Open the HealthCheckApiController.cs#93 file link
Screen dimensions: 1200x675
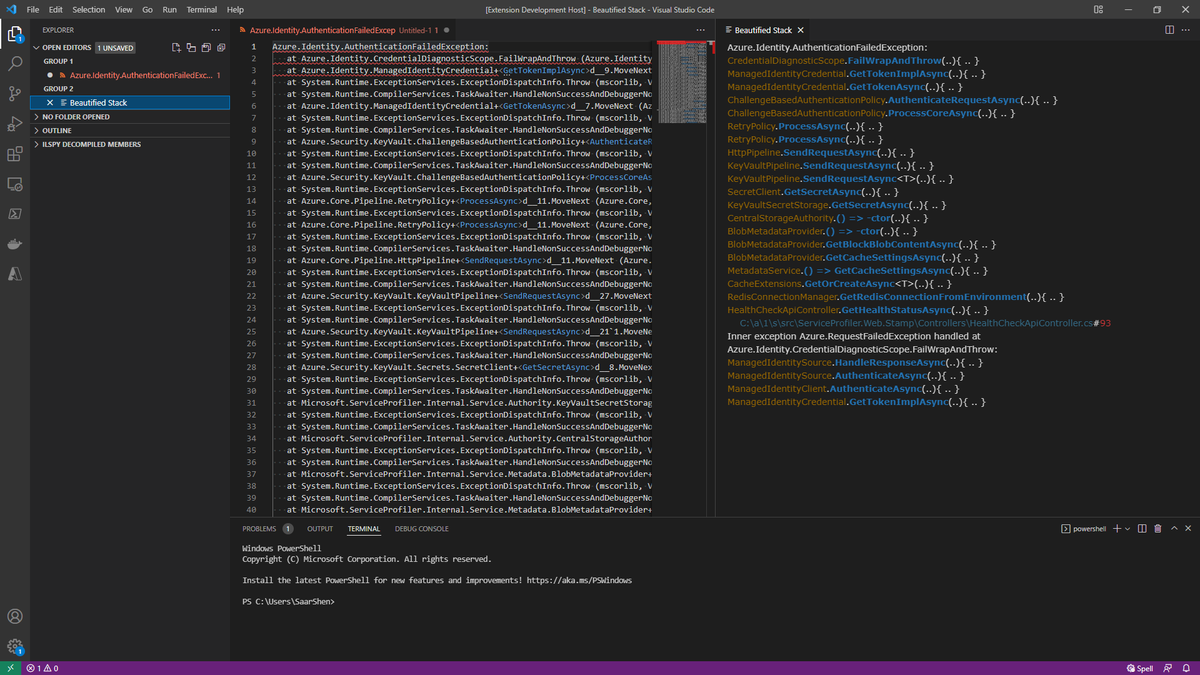[925, 323]
